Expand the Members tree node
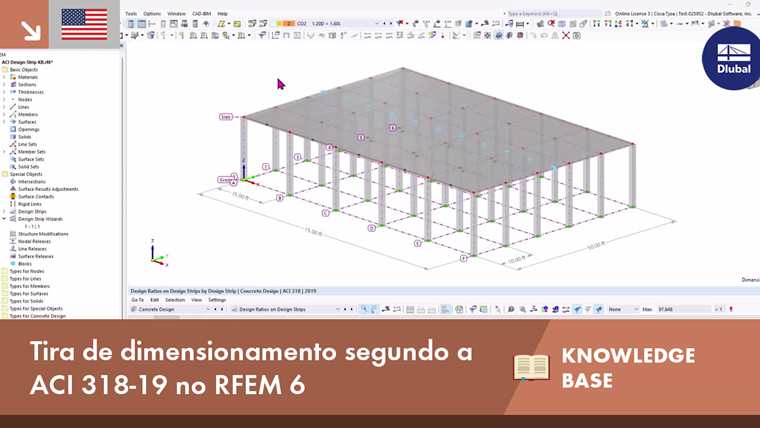Image resolution: width=760 pixels, height=428 pixels. click(4, 114)
